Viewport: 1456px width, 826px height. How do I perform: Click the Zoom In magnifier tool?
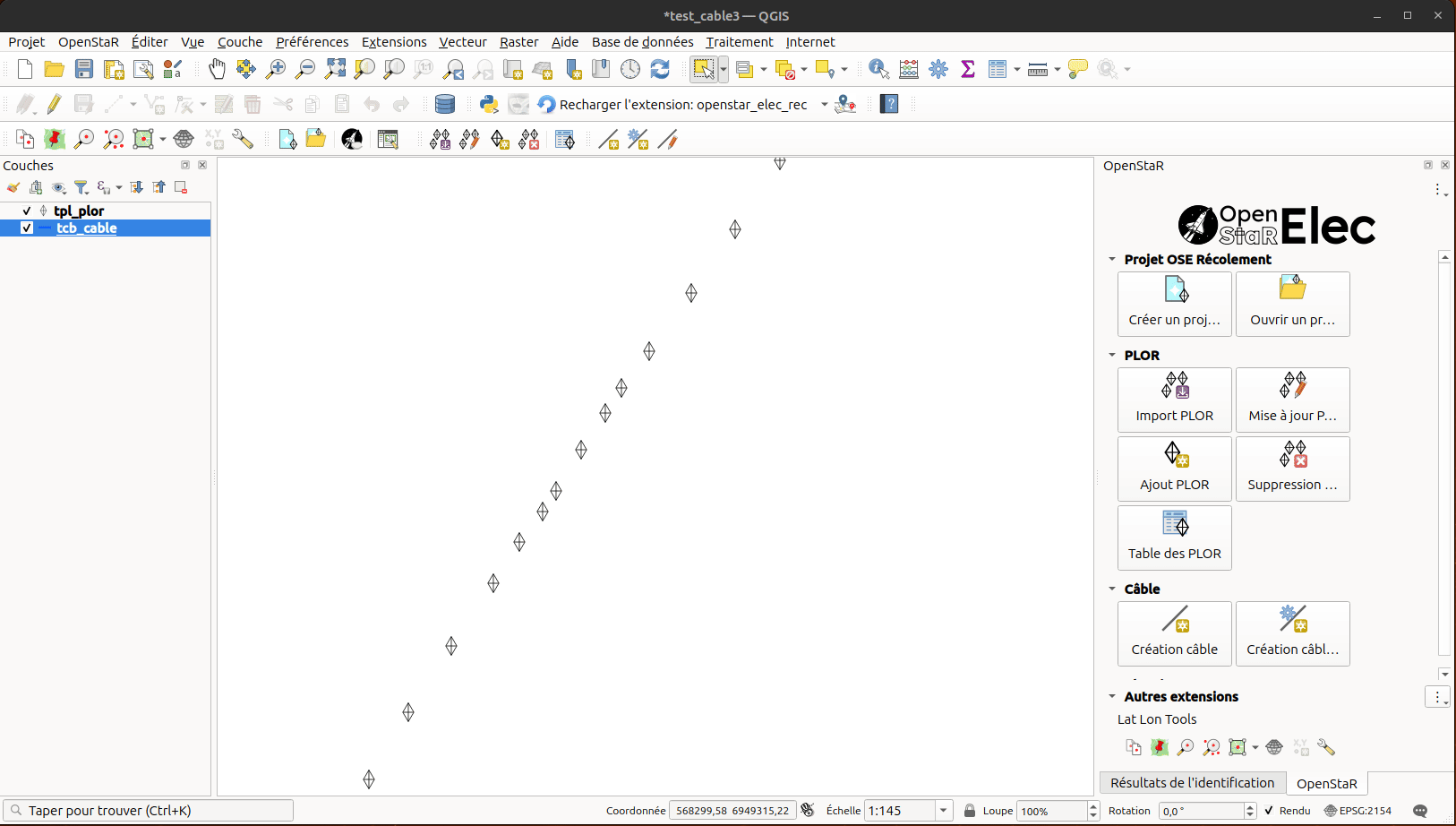pos(276,69)
